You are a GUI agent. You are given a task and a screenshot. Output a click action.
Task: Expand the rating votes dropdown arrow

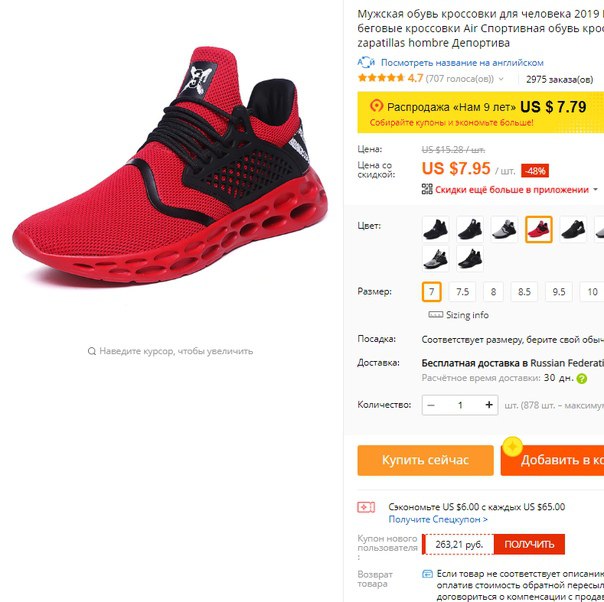pyautogui.click(x=501, y=79)
